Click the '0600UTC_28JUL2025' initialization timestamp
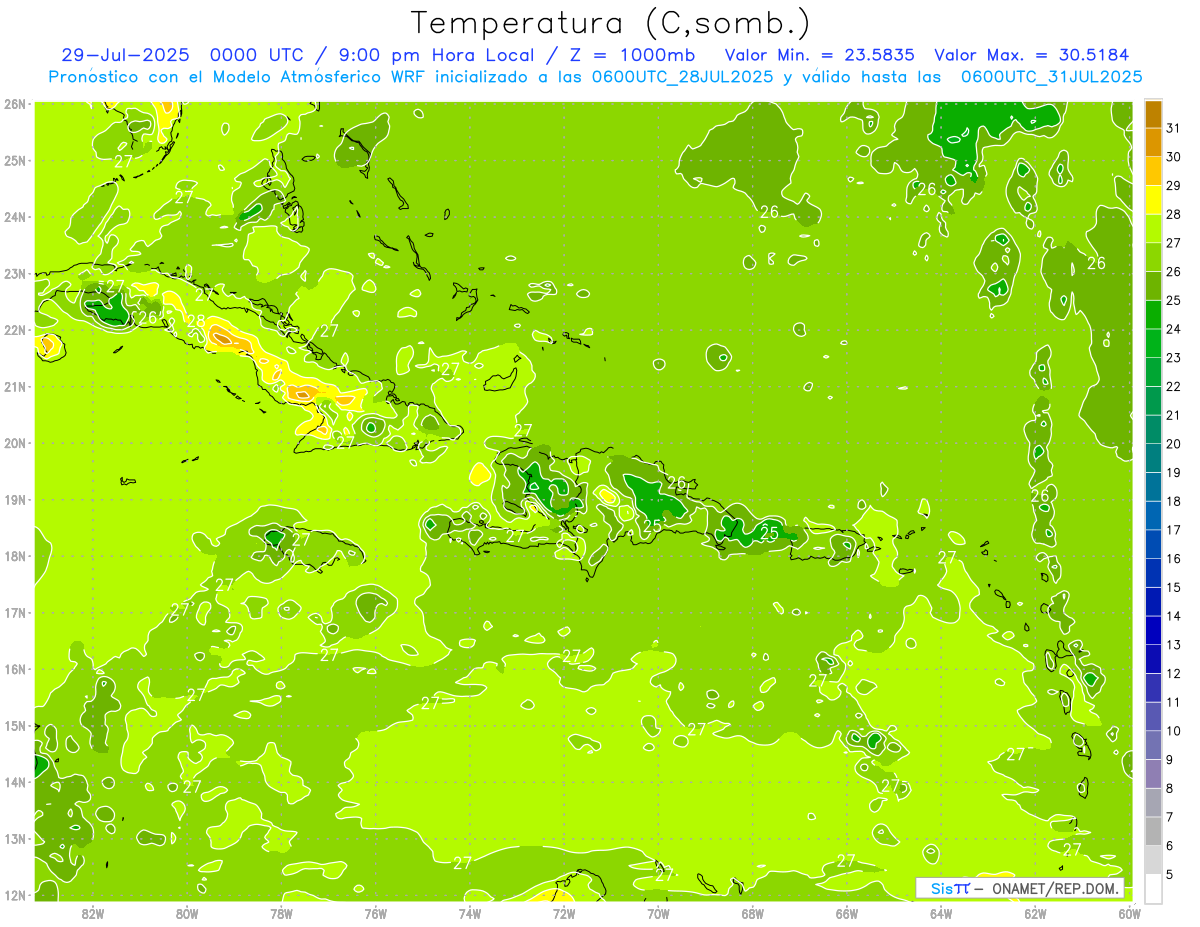 [683, 76]
